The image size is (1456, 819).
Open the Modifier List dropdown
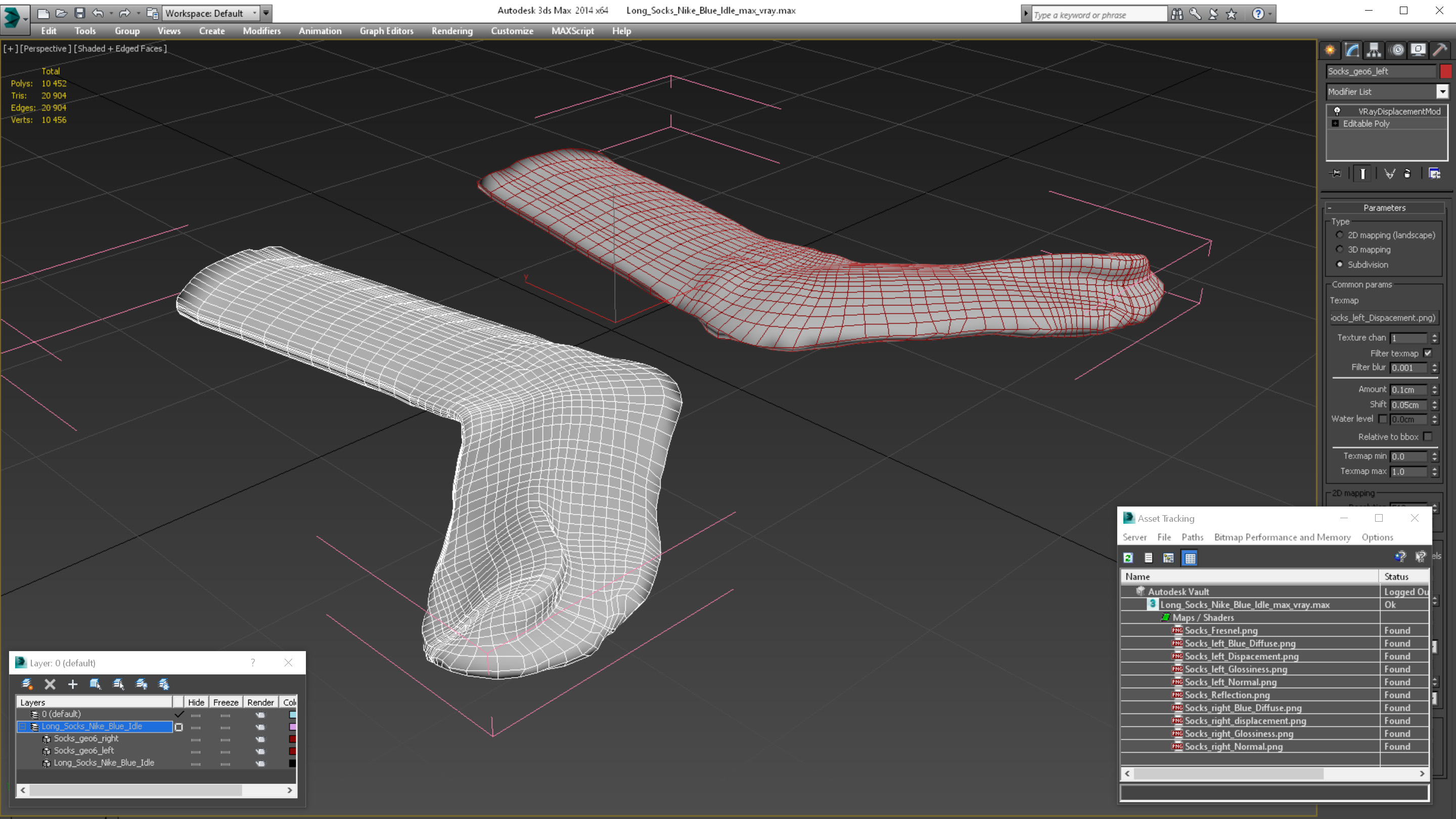pos(1442,92)
